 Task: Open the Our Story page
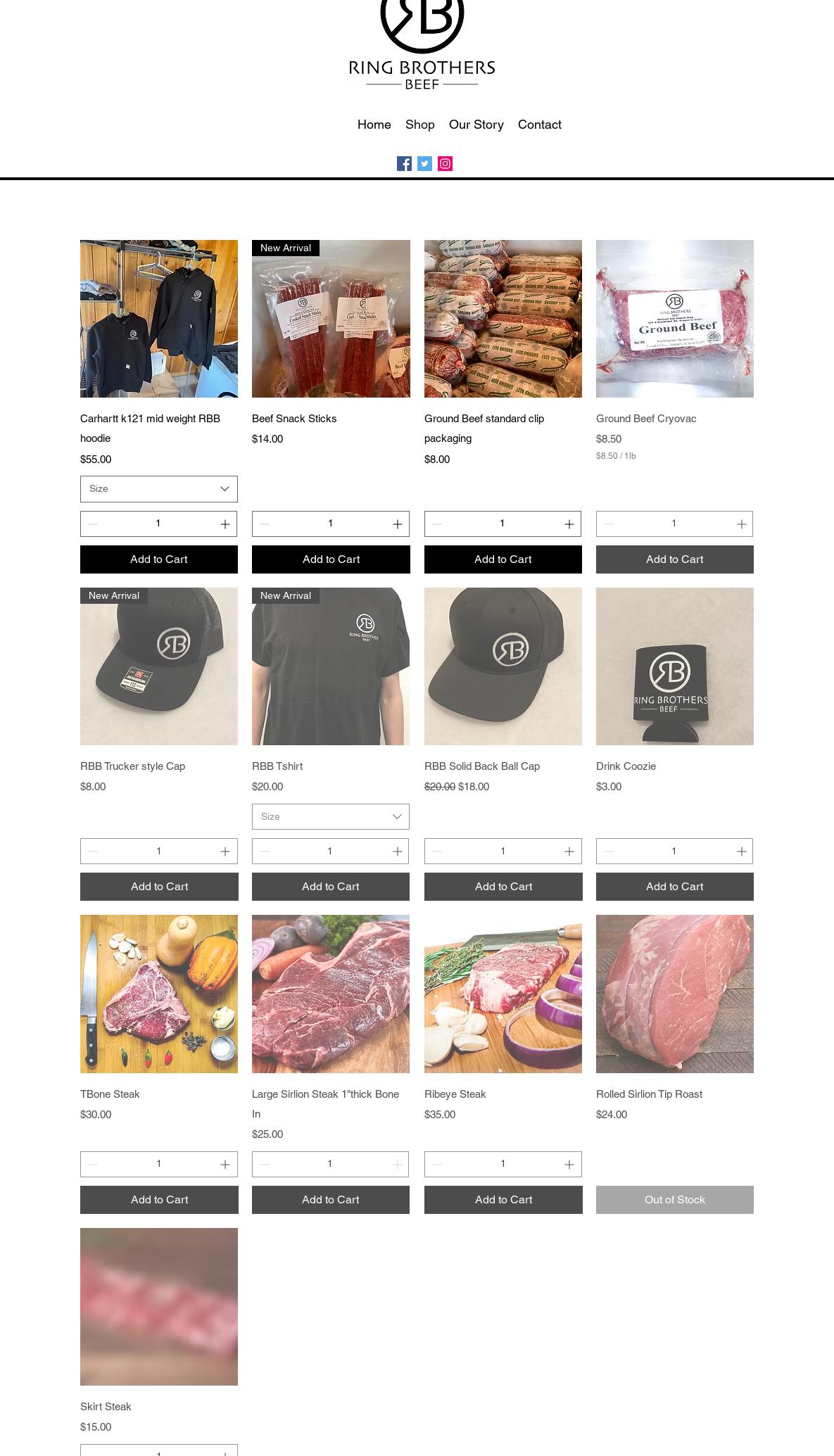point(476,125)
